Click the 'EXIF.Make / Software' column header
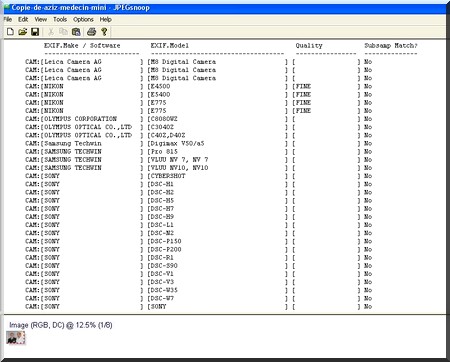The width and height of the screenshot is (450, 362). [82, 46]
